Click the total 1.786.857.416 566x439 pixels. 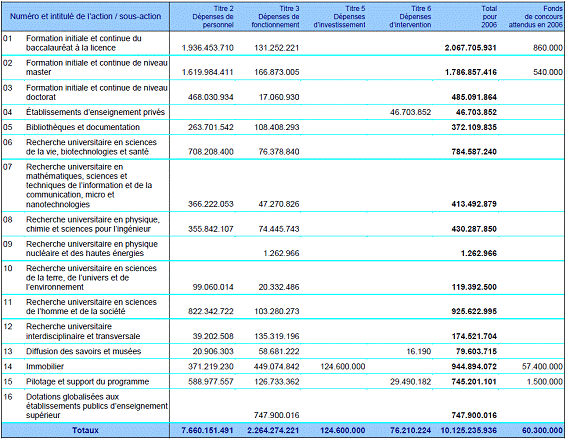click(471, 72)
